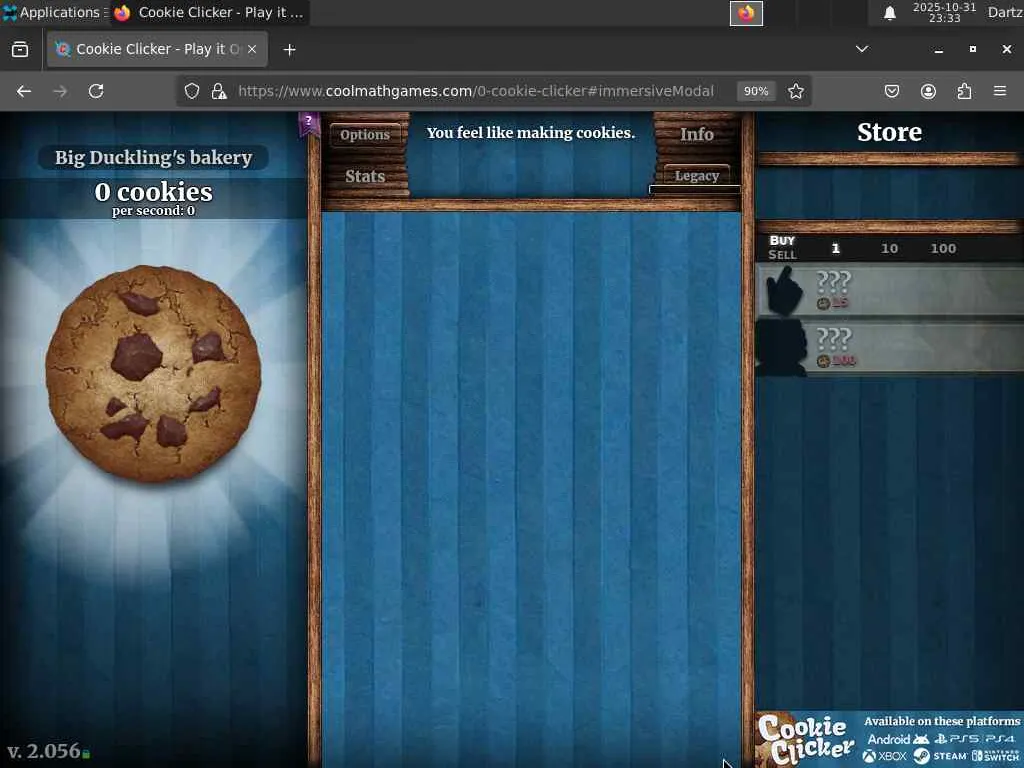
Task: Open the Dartz user menu
Action: tap(1005, 12)
